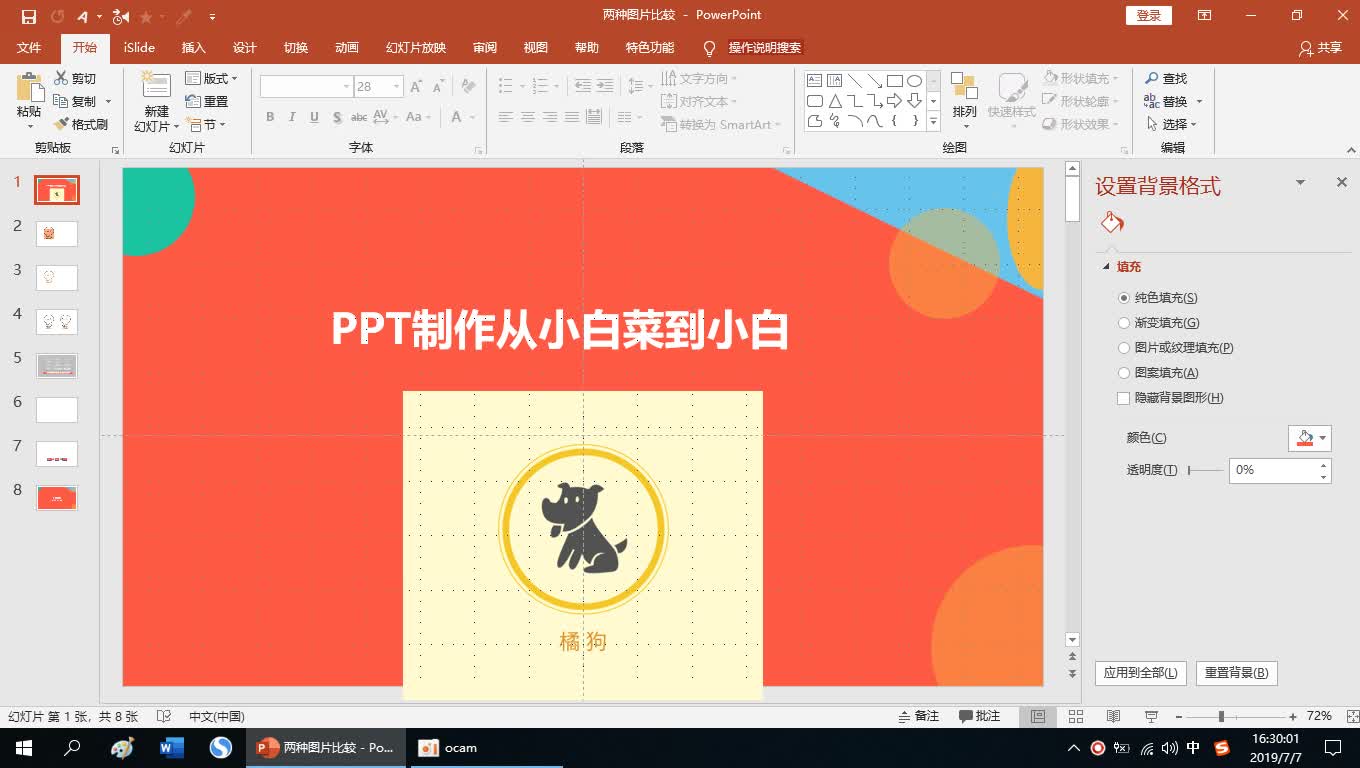Expand the shapes gallery with More arrow
The image size is (1360, 768).
(933, 120)
